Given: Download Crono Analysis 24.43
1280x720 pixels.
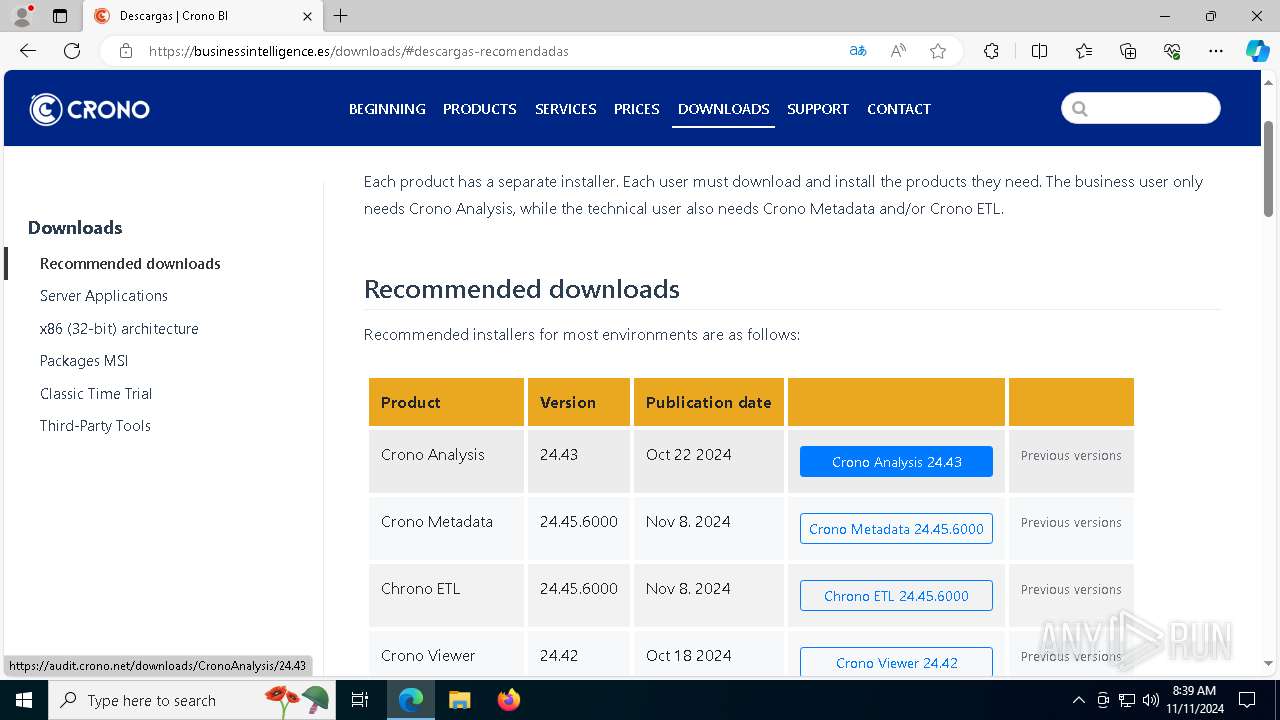Looking at the screenshot, I should tap(896, 462).
